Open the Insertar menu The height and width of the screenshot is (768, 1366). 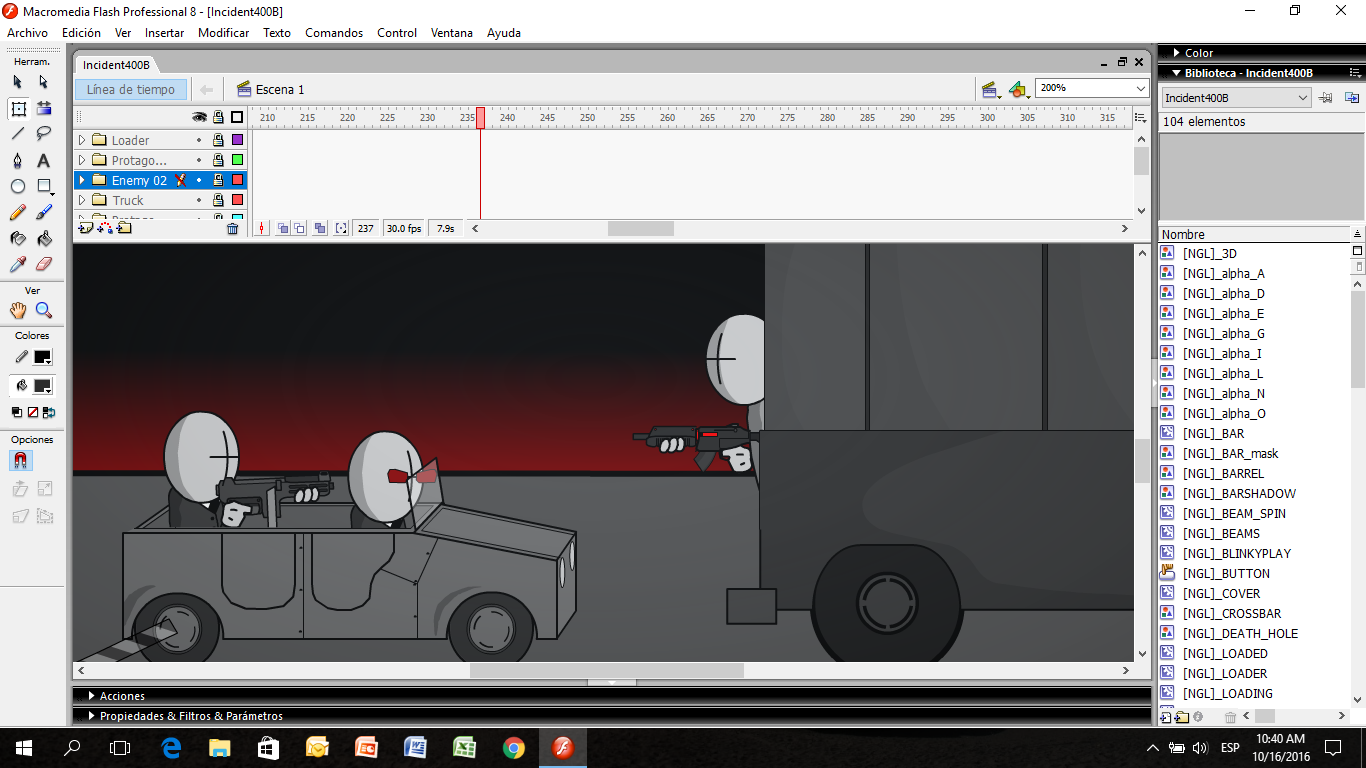164,33
